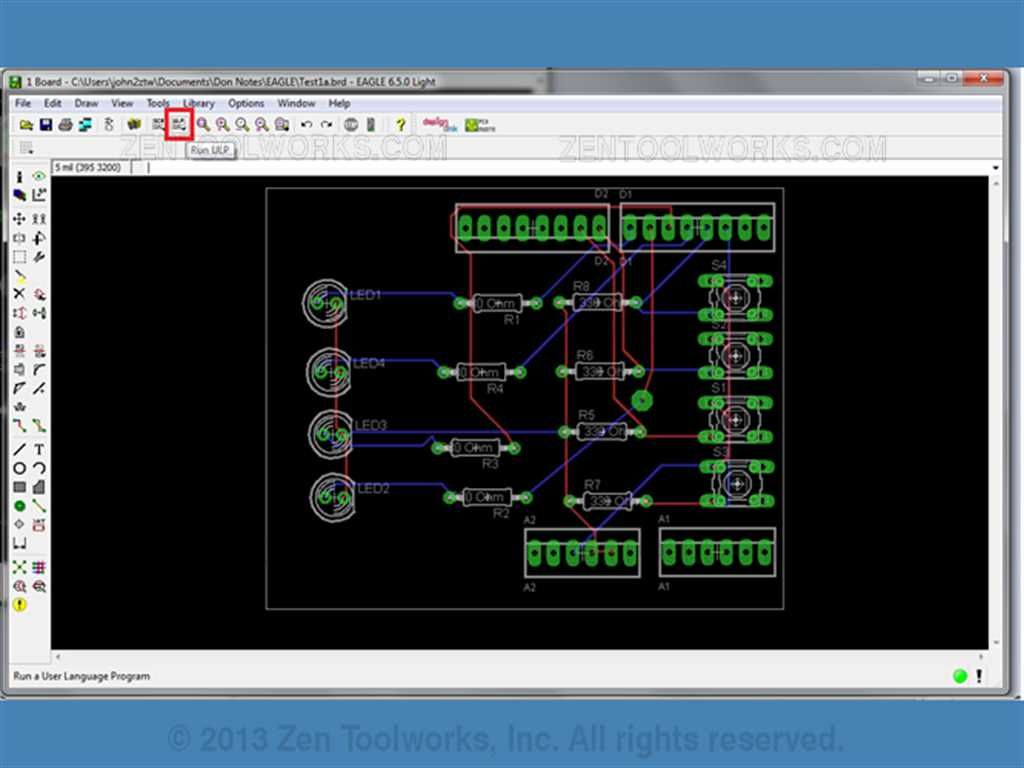Click the command line input field
This screenshot has height=768, width=1024.
point(568,168)
